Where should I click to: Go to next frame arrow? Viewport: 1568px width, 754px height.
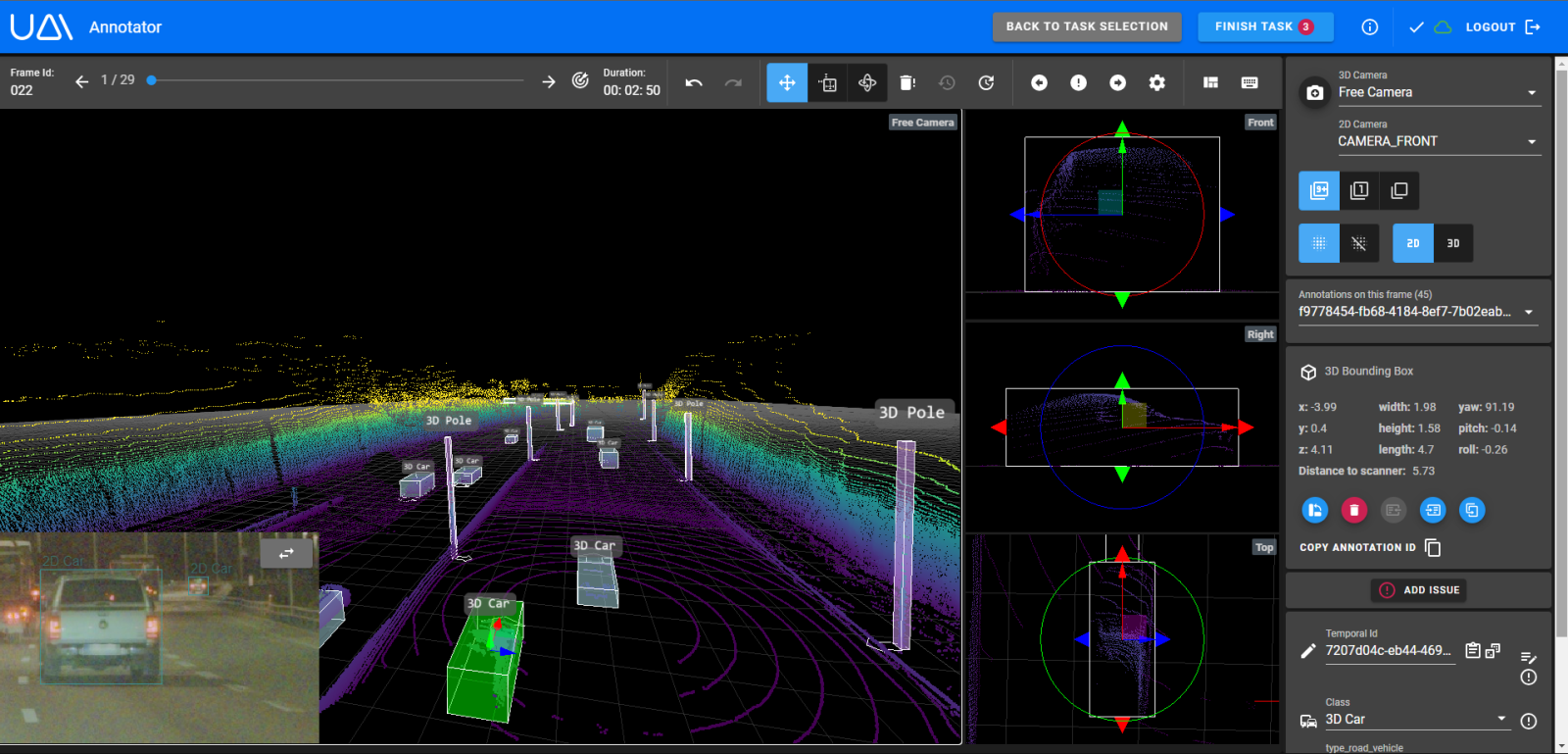pos(549,81)
